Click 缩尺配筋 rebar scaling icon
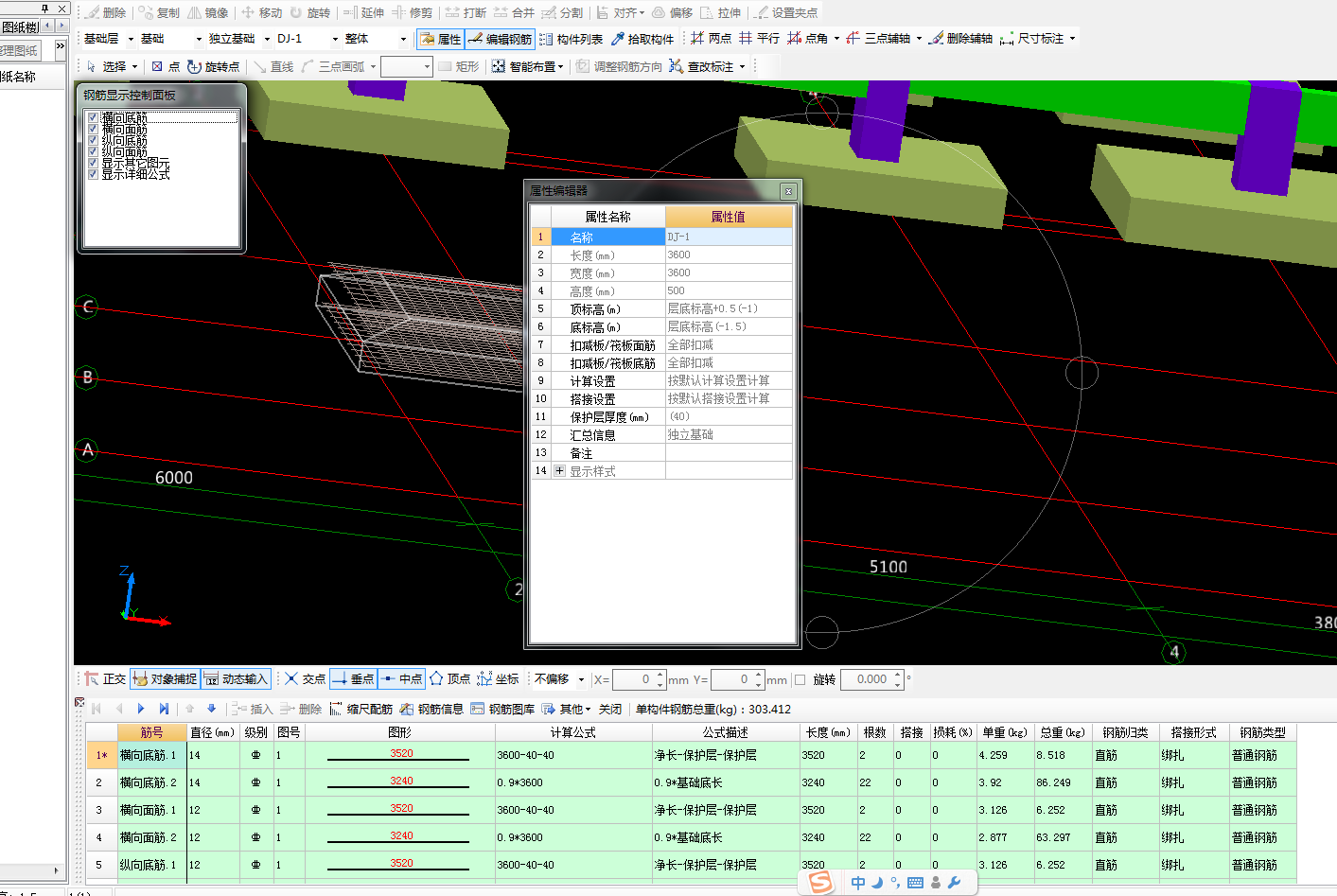The width and height of the screenshot is (1337, 896). (361, 709)
